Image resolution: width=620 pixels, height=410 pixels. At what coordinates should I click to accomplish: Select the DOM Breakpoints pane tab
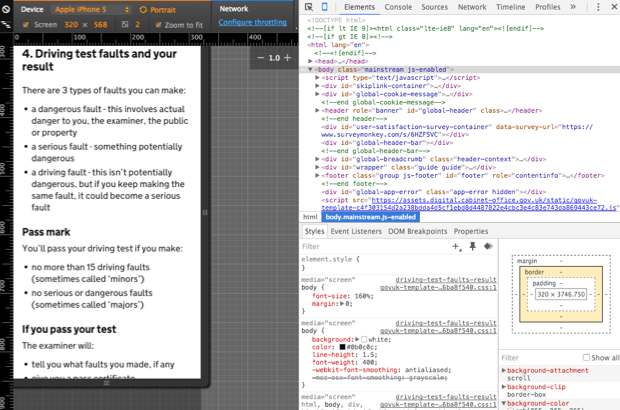click(418, 231)
